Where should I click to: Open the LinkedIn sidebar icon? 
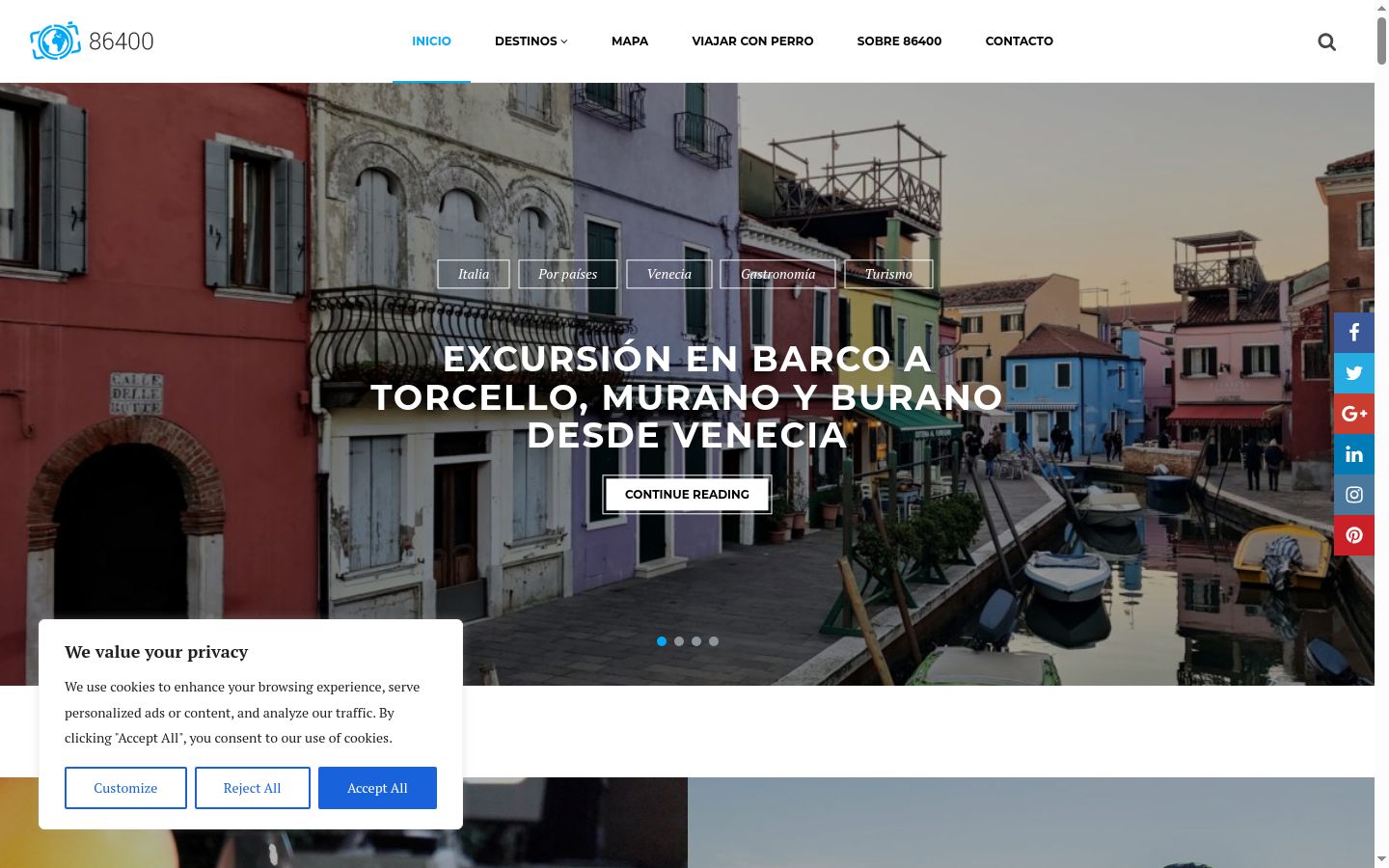tap(1354, 454)
